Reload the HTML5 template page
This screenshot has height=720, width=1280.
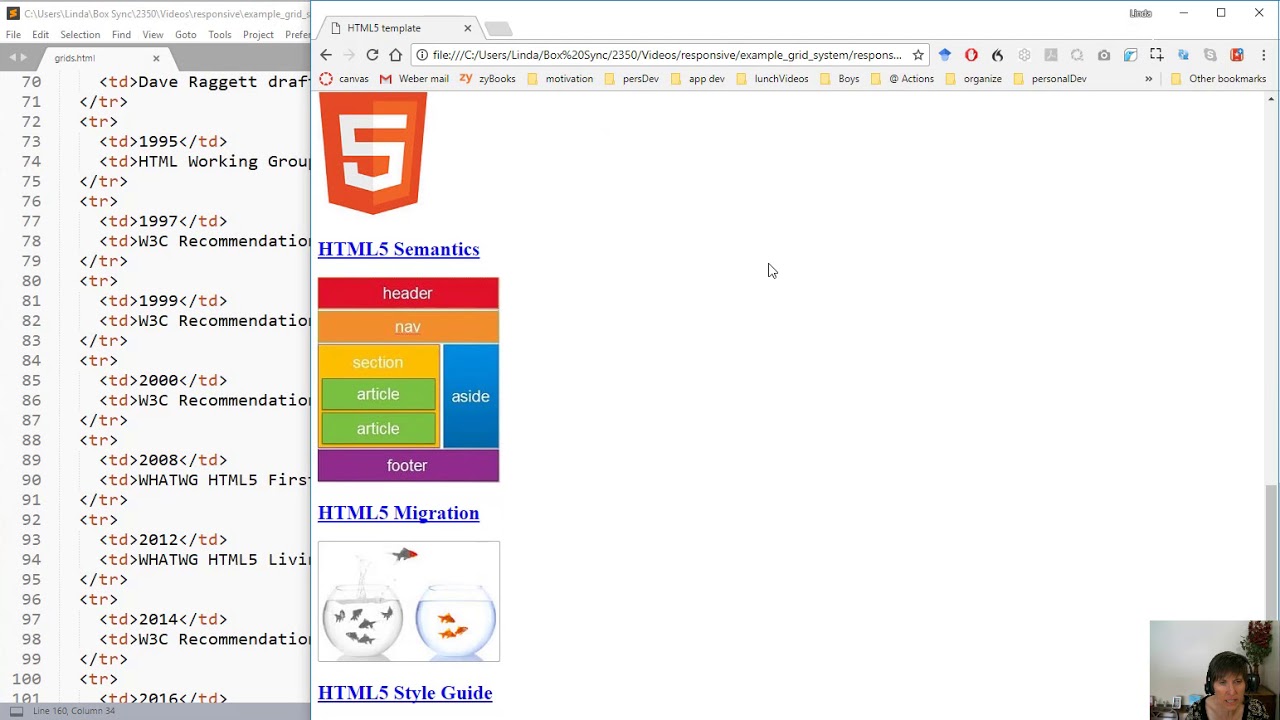coord(372,55)
